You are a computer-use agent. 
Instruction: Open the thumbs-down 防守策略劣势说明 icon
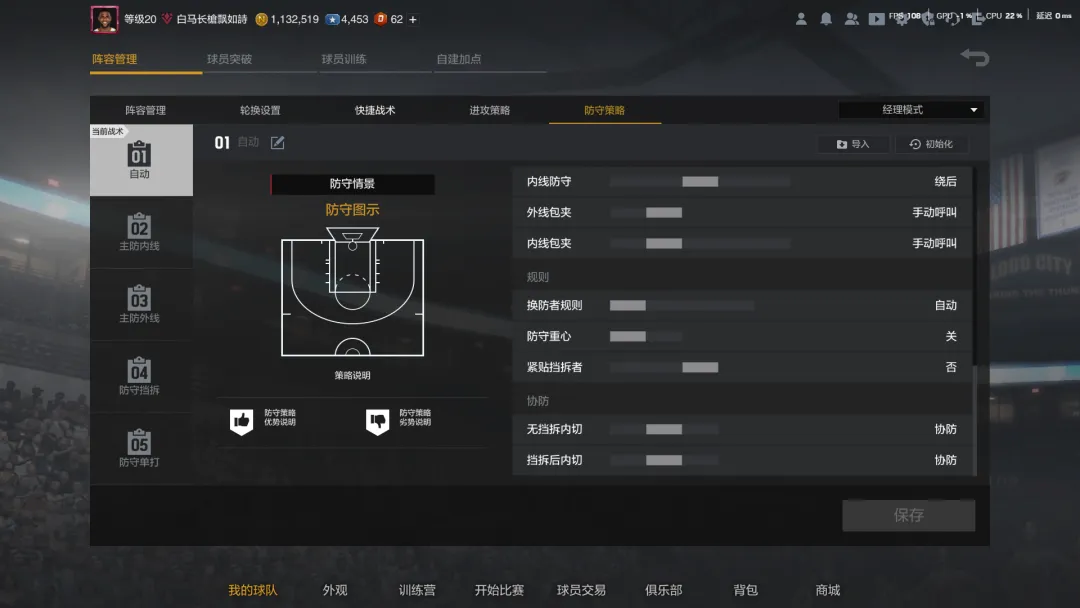(x=377, y=421)
